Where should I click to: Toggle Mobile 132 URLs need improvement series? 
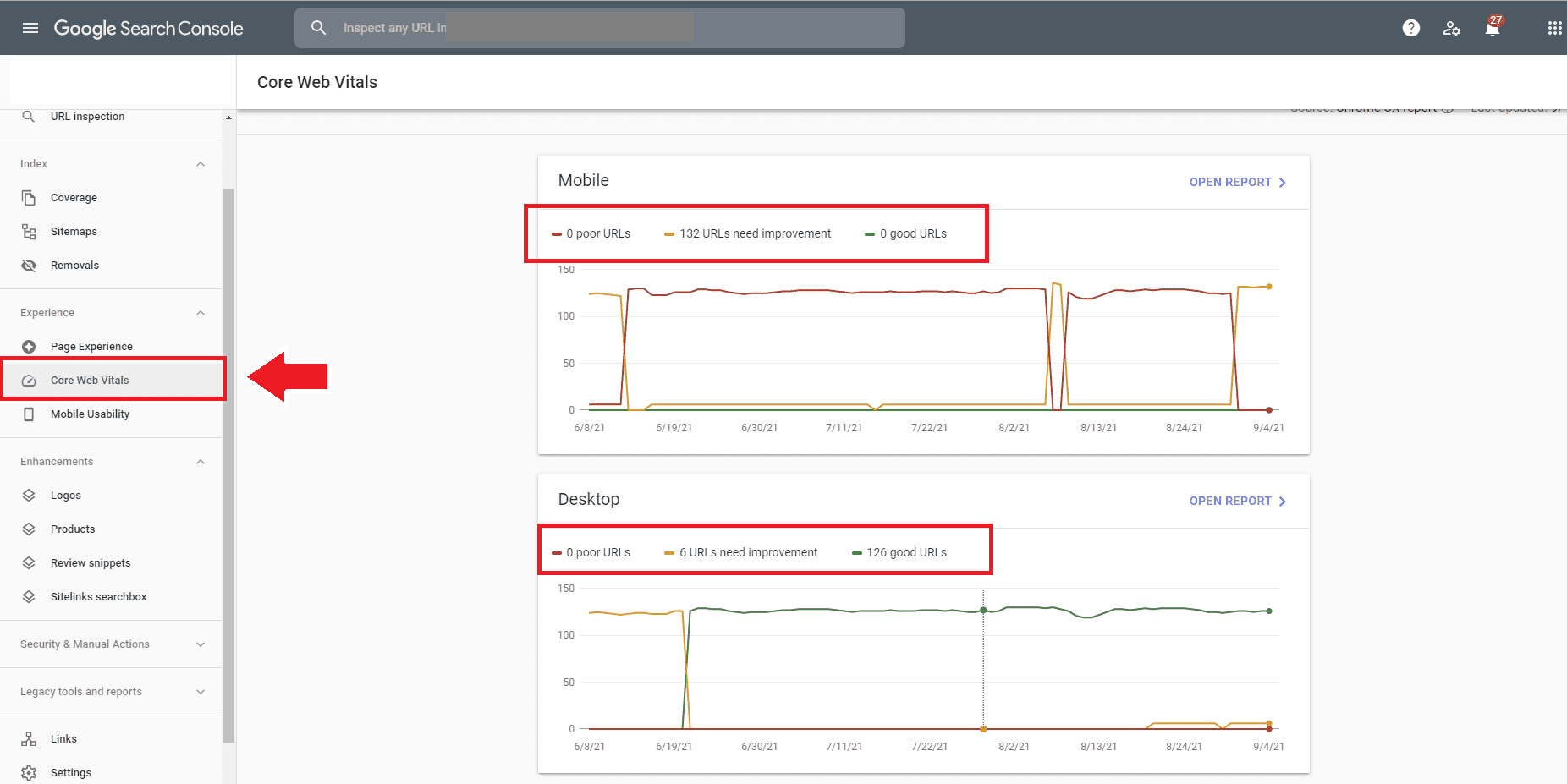(x=748, y=234)
